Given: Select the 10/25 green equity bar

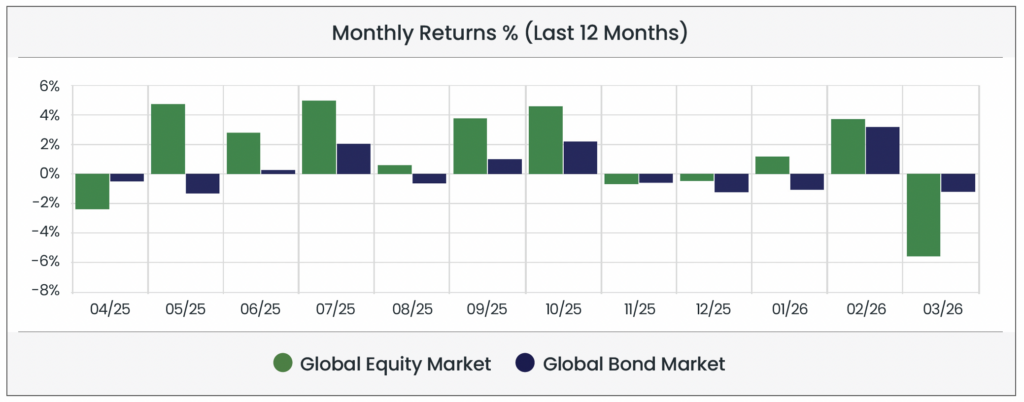Looking at the screenshot, I should pos(545,140).
